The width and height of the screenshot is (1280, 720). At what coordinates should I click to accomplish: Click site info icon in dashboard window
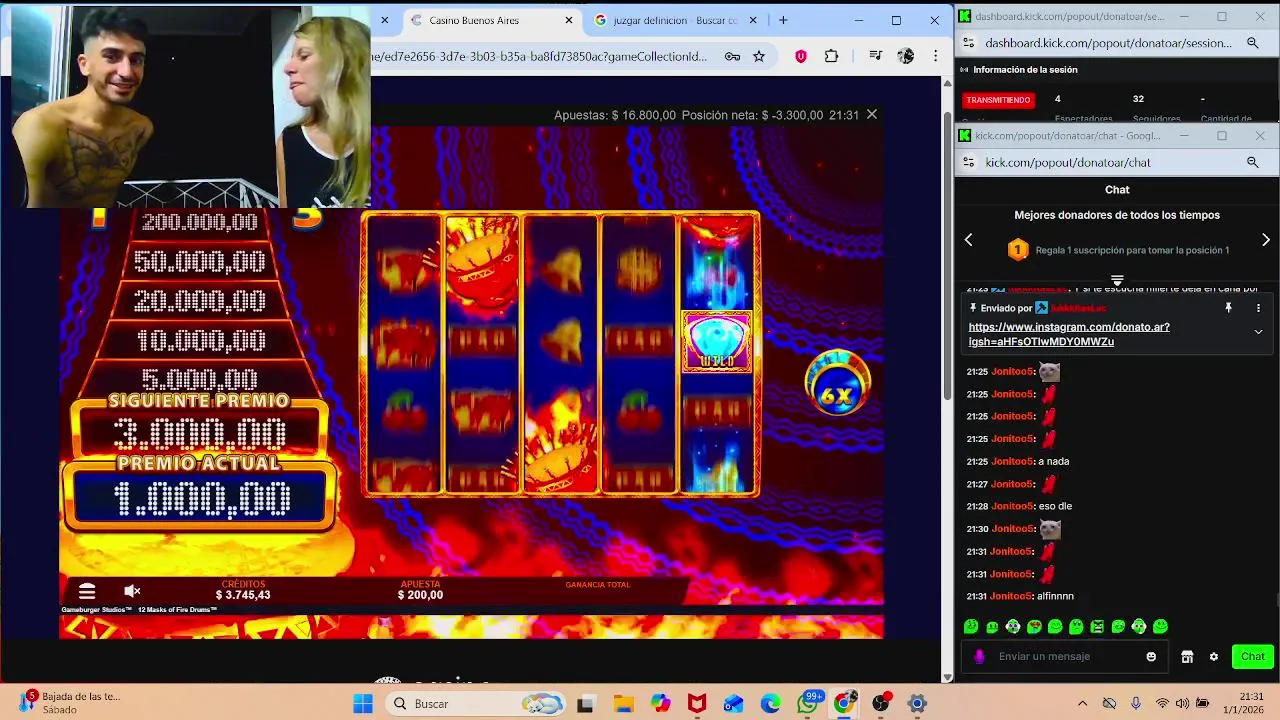pyautogui.click(x=967, y=43)
